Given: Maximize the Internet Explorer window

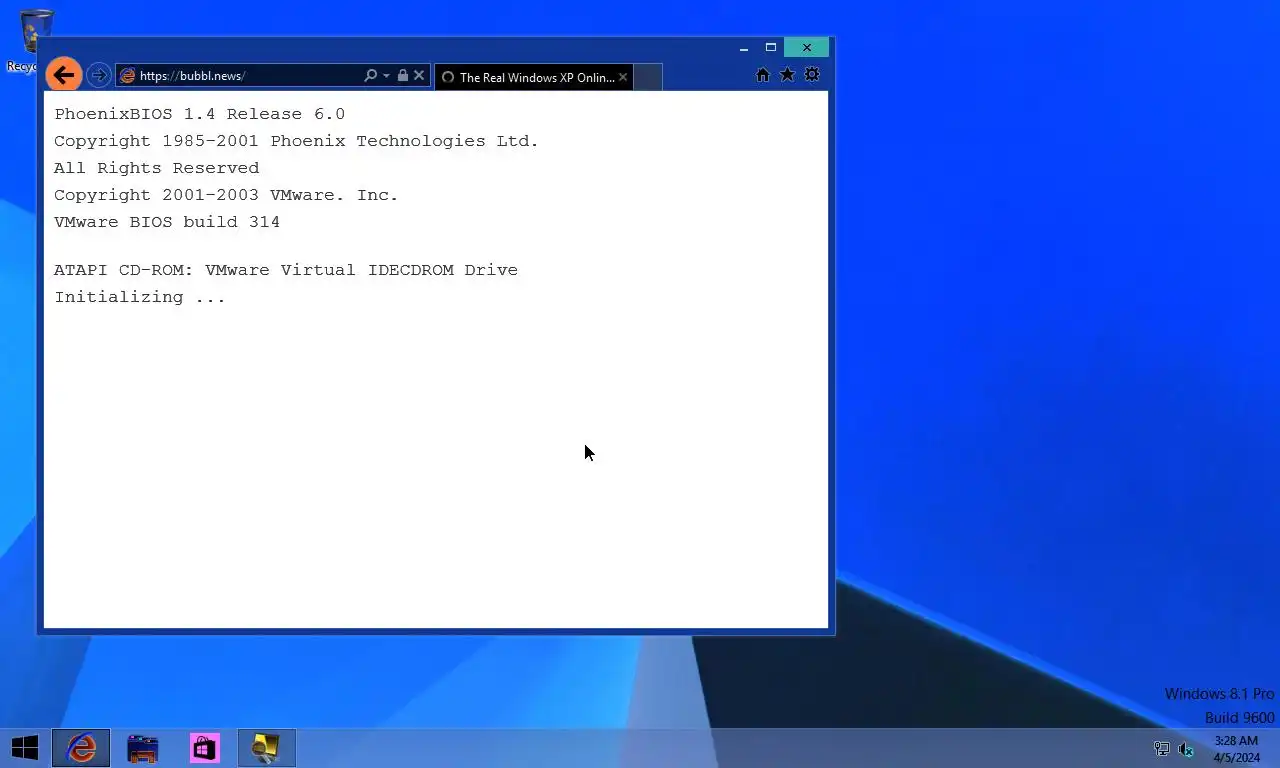Looking at the screenshot, I should coord(771,48).
